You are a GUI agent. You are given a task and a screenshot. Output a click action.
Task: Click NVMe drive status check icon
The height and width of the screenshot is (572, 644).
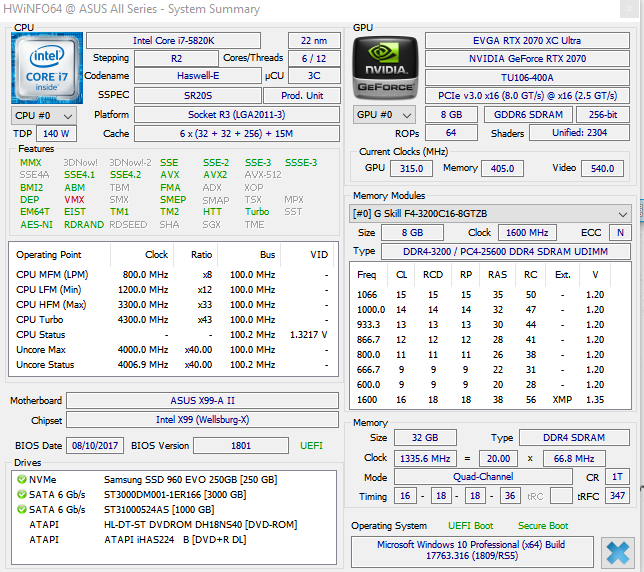tap(21, 479)
